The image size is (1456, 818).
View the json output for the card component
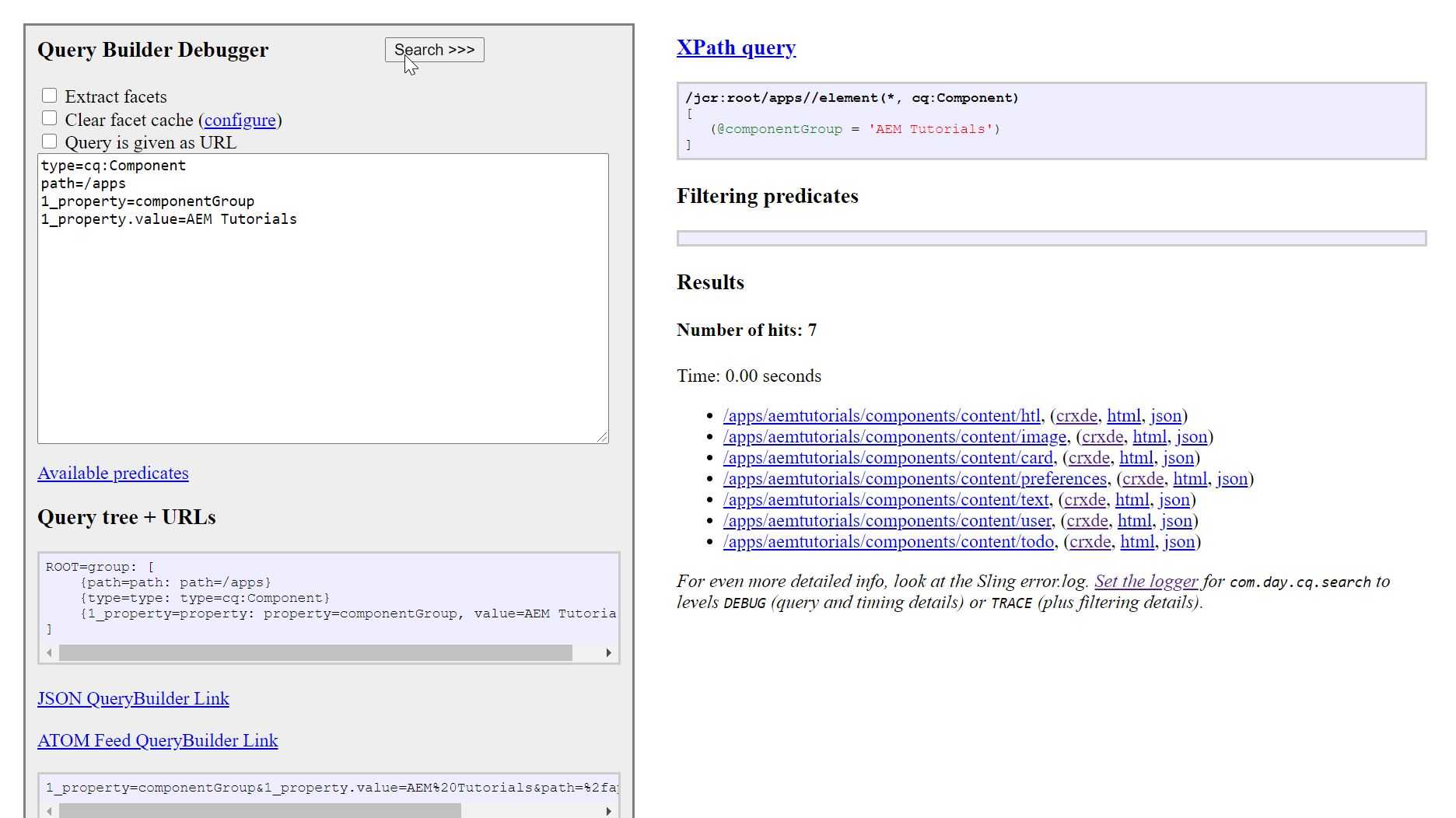point(1178,457)
